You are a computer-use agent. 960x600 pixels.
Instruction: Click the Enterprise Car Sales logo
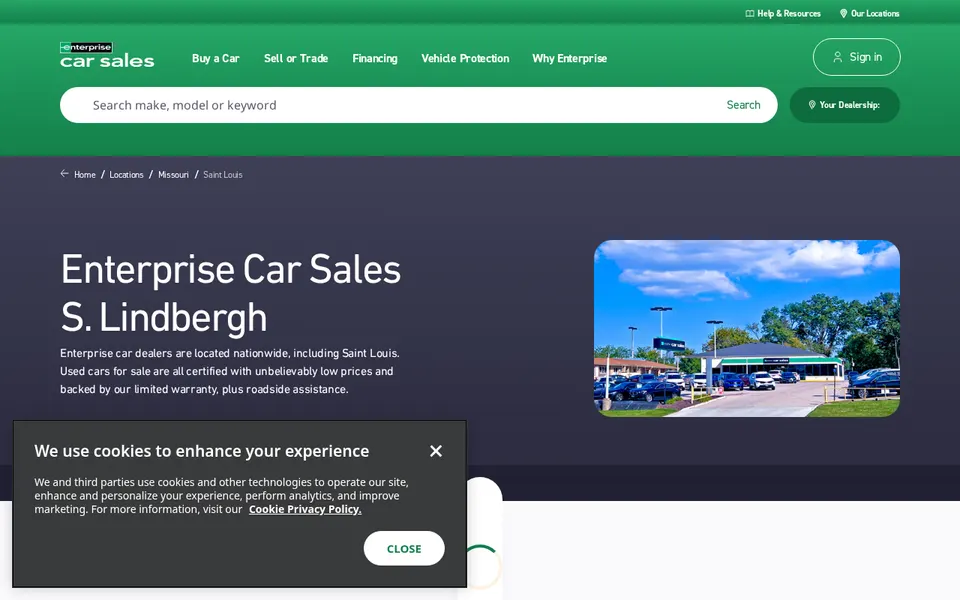point(107,54)
